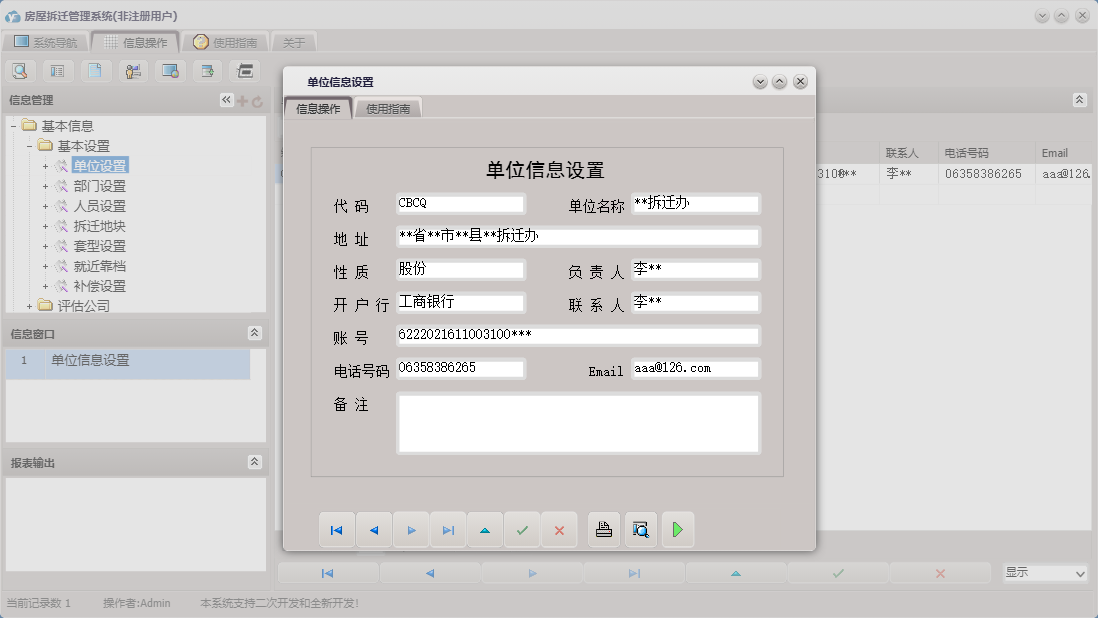This screenshot has width=1098, height=618.
Task: Click the green checkmark in dialog toolbar
Action: 522,530
